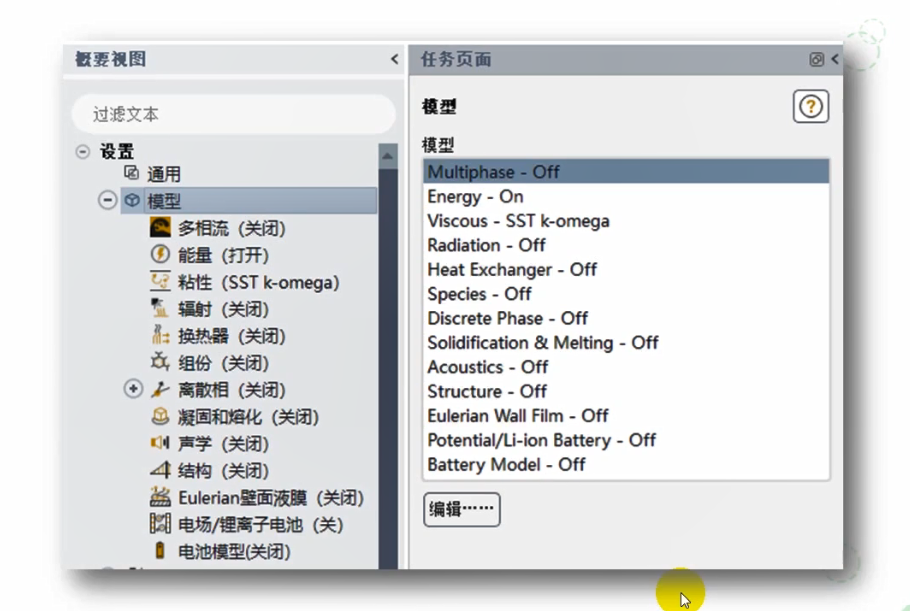Collapse the 设置 root tree node
Image resolution: width=910 pixels, height=611 pixels.
[83, 152]
